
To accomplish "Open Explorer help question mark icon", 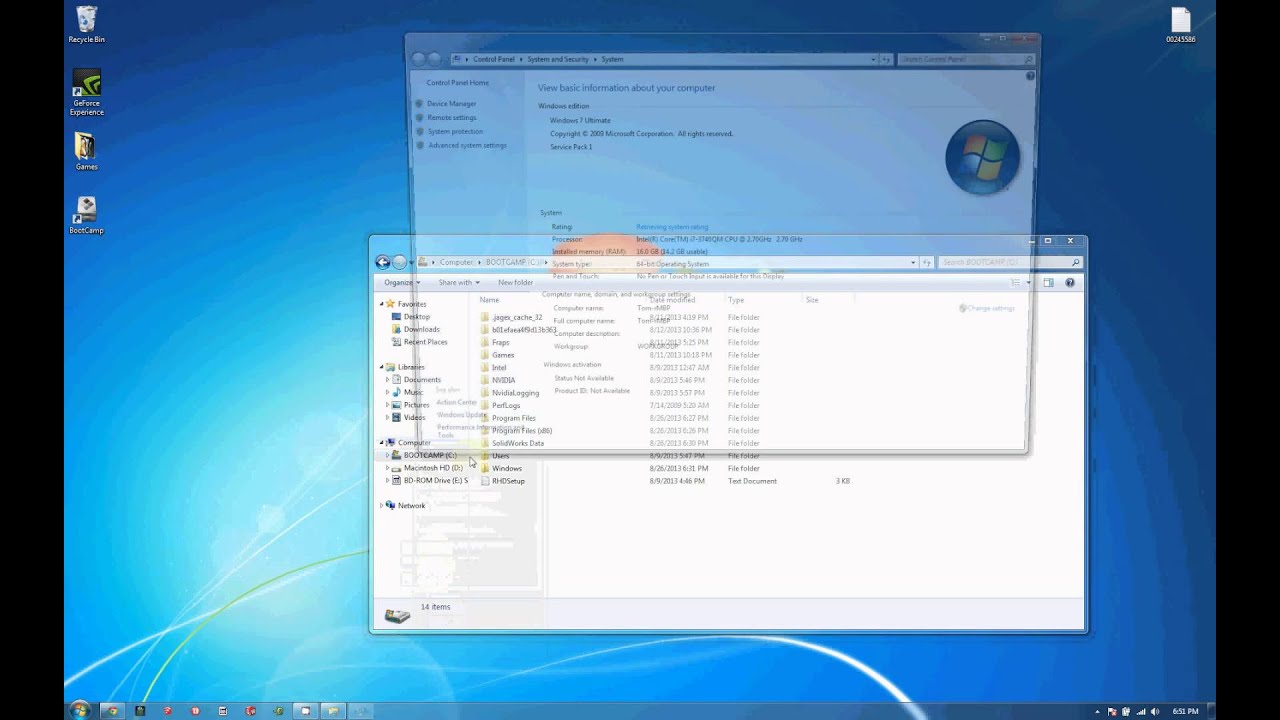I will [1069, 283].
